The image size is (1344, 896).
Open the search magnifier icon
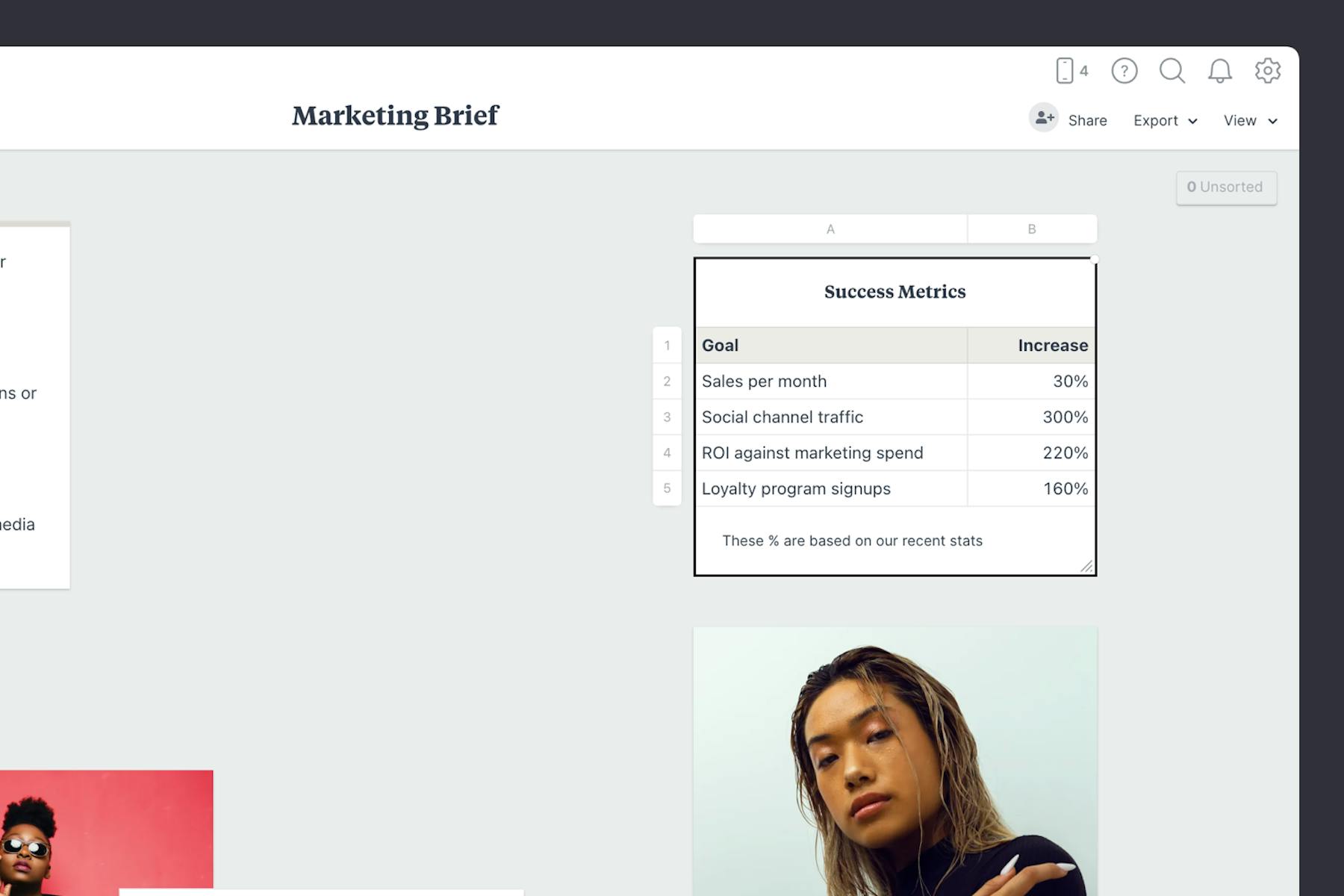click(x=1172, y=71)
